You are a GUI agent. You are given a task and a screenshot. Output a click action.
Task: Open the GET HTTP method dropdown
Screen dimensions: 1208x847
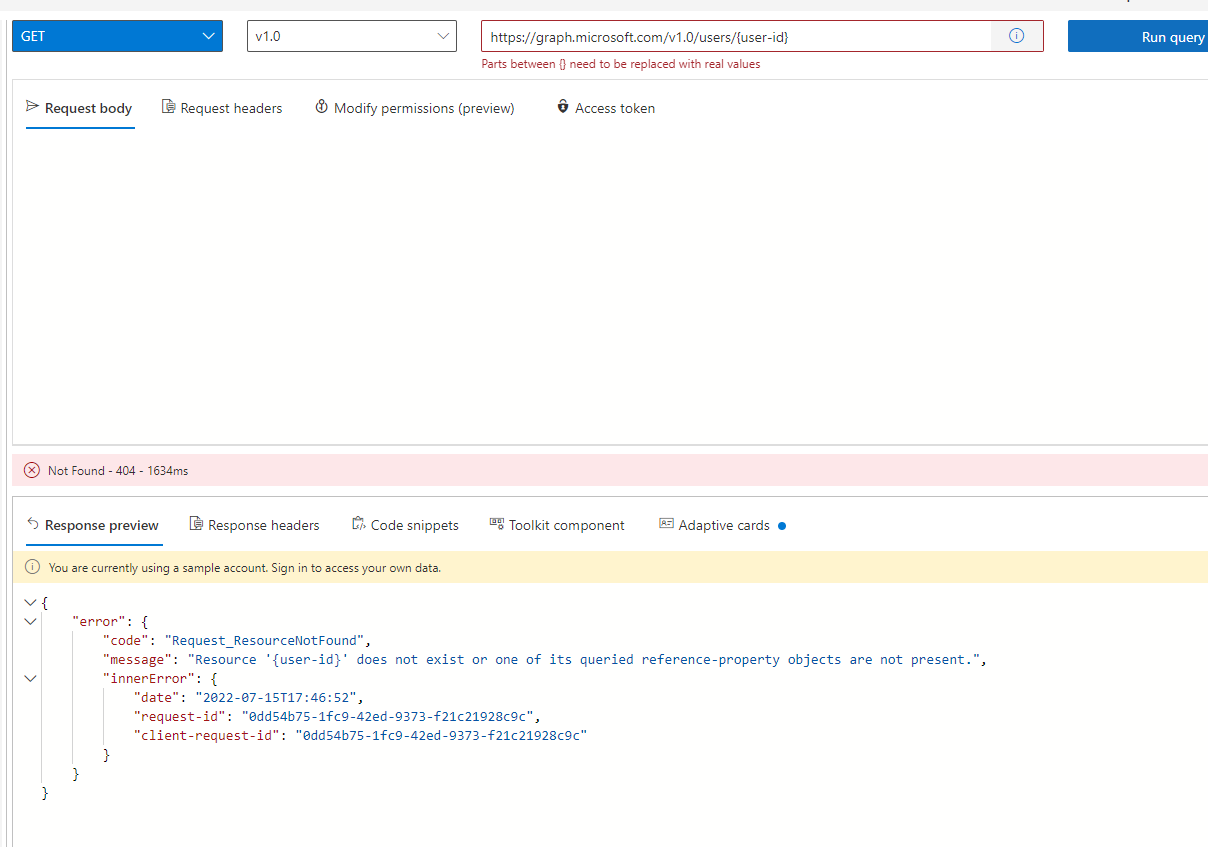[x=117, y=36]
